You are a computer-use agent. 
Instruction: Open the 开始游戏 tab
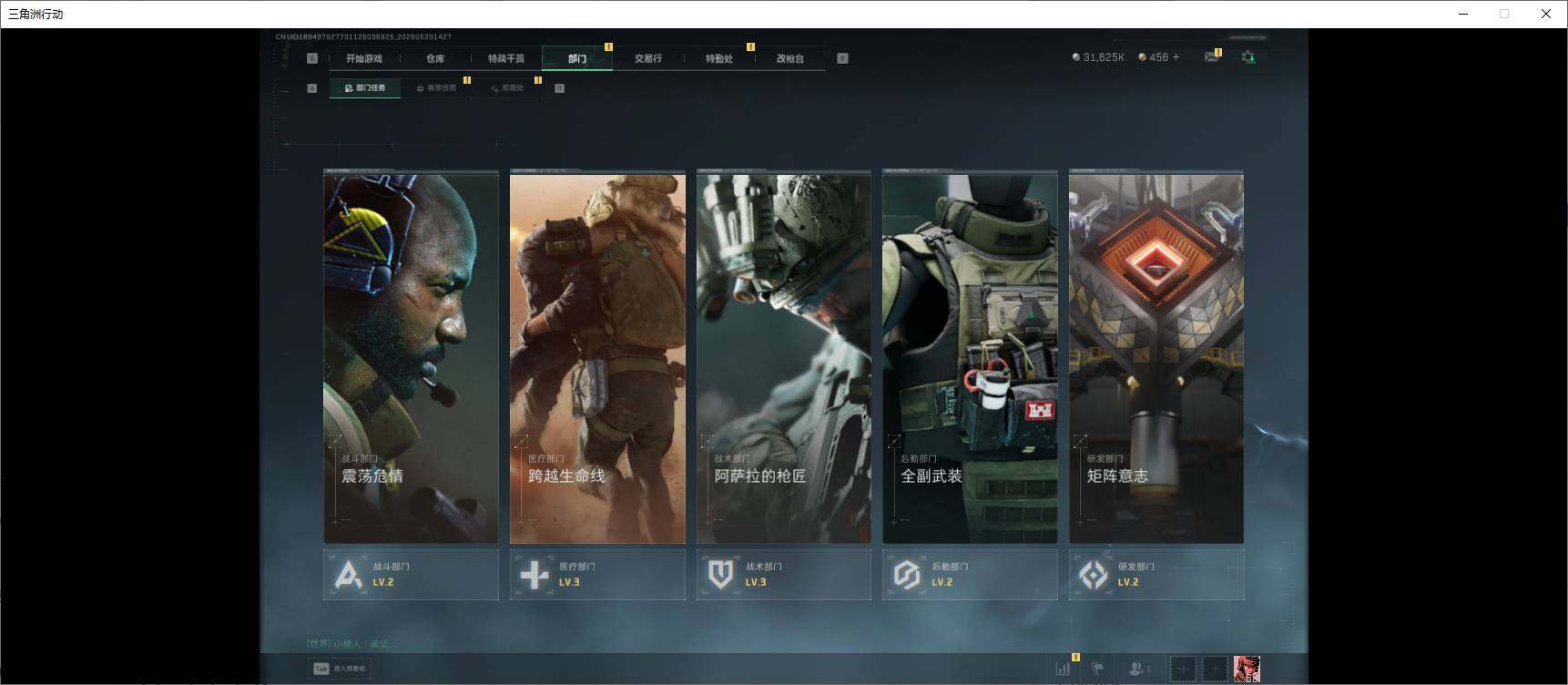tap(364, 58)
